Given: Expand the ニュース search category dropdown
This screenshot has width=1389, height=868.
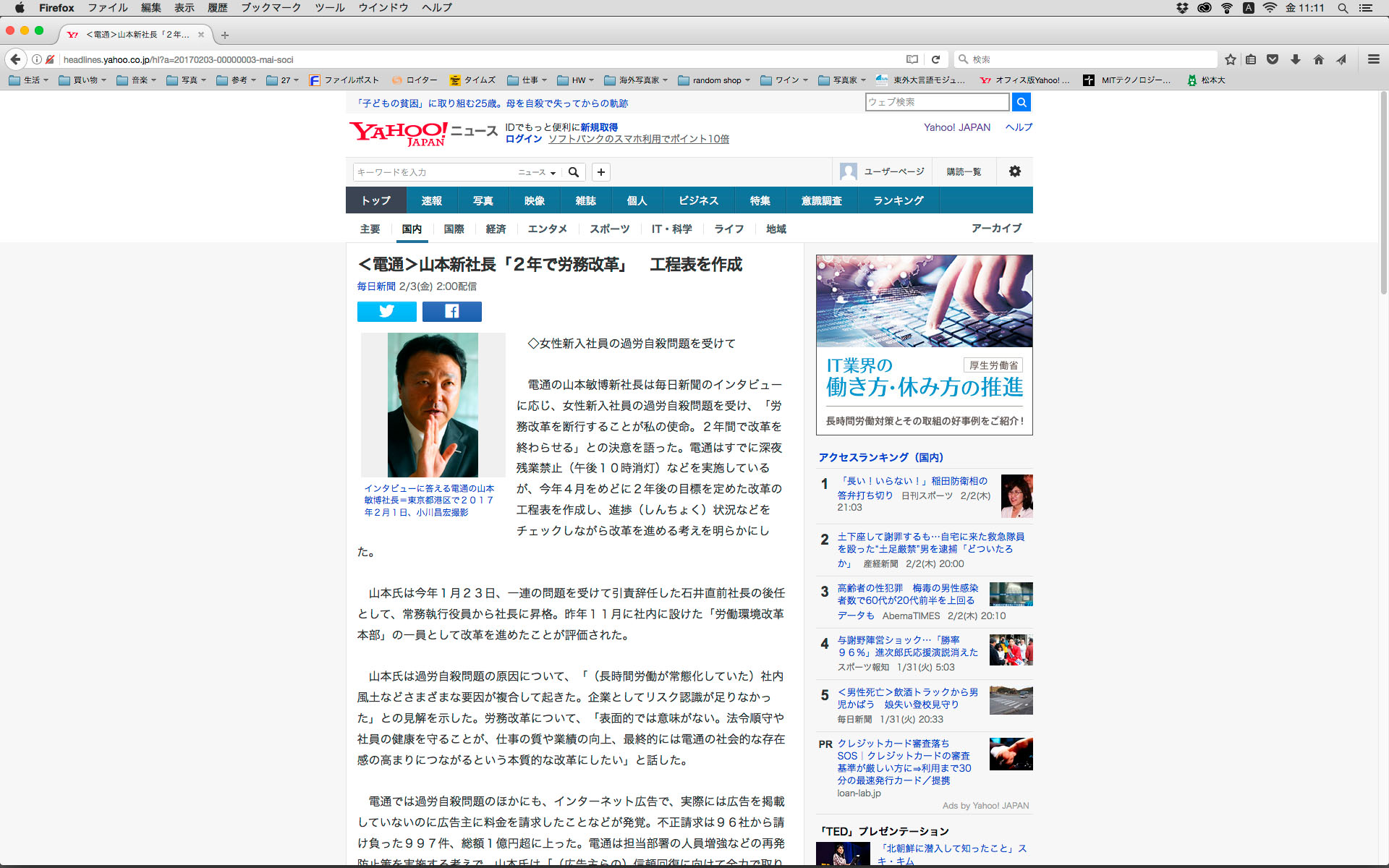Looking at the screenshot, I should (x=537, y=172).
